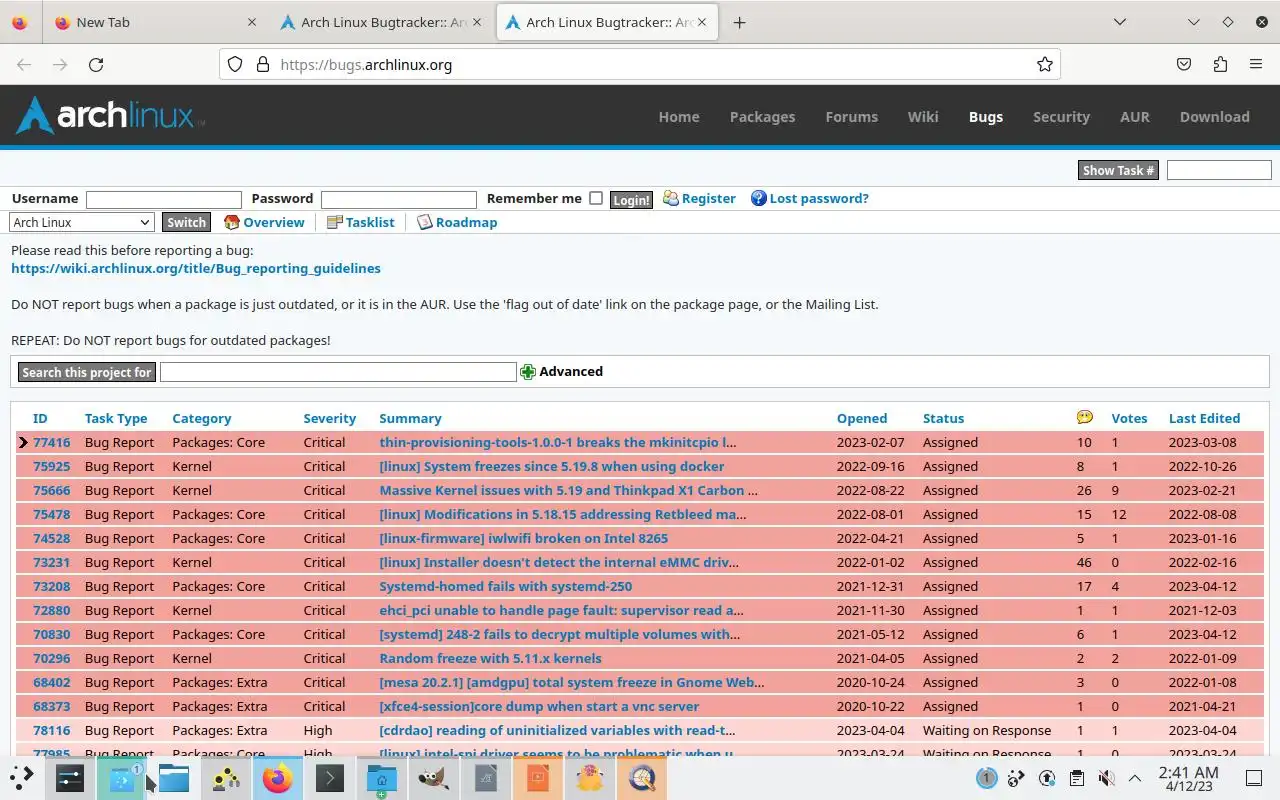Open the Bug_reporting_guidelines wiki link
Screen dimensions: 1280x800
tap(196, 268)
